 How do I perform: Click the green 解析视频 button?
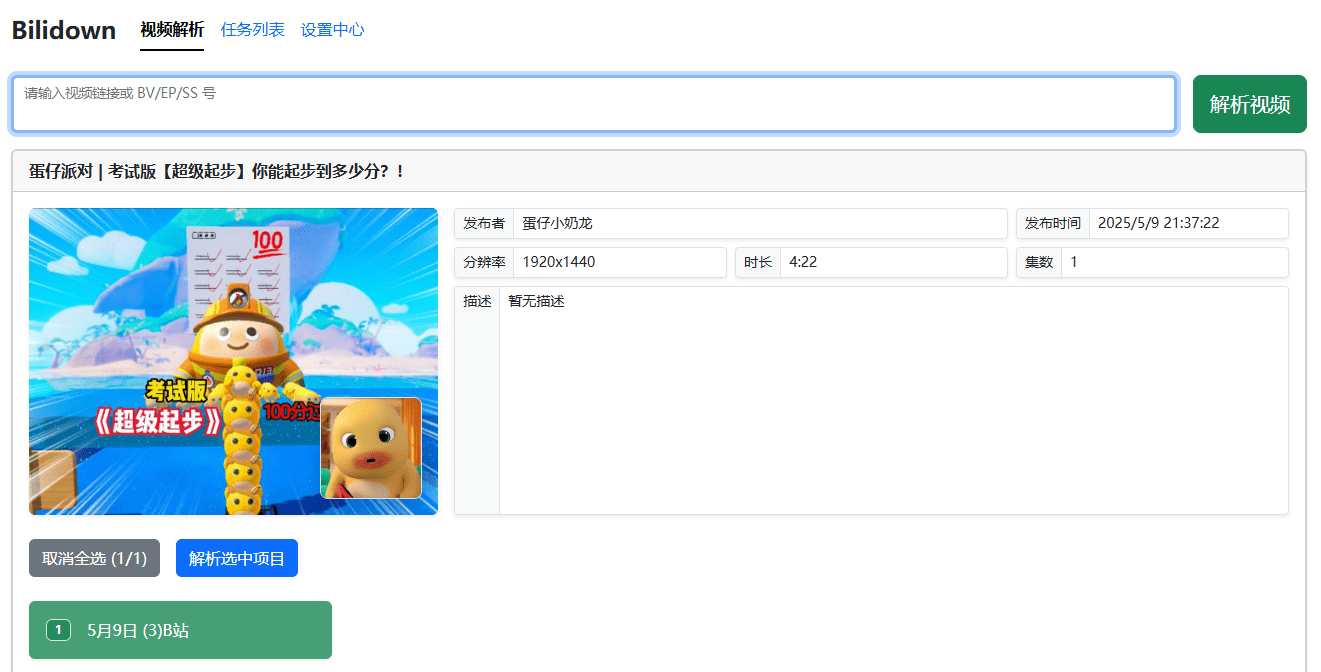coord(1249,103)
